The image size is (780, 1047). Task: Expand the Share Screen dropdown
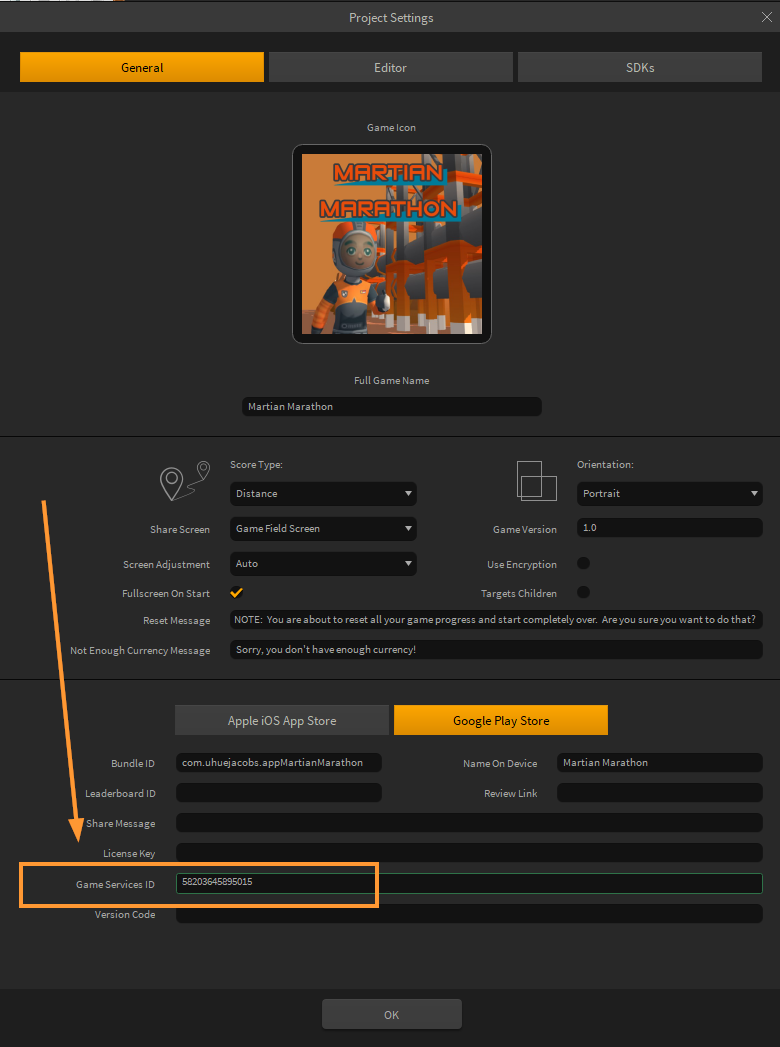pyautogui.click(x=323, y=528)
